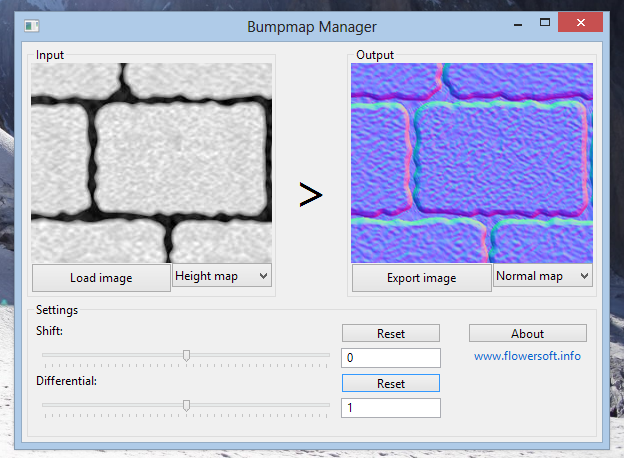Open the Height map input type dropdown

(x=222, y=275)
